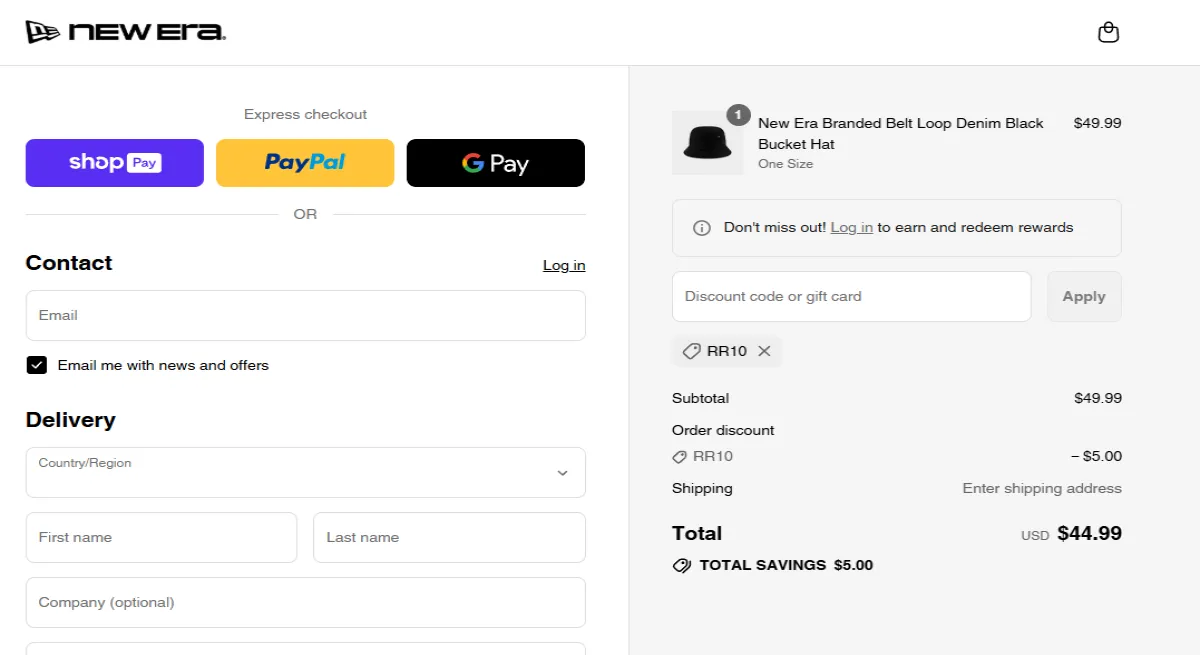1200x655 pixels.
Task: Open the shopping bag cart icon
Action: point(1108,32)
